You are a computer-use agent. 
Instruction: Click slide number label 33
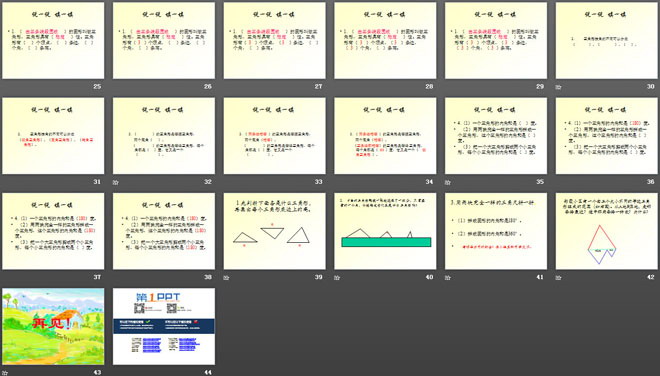click(x=318, y=182)
